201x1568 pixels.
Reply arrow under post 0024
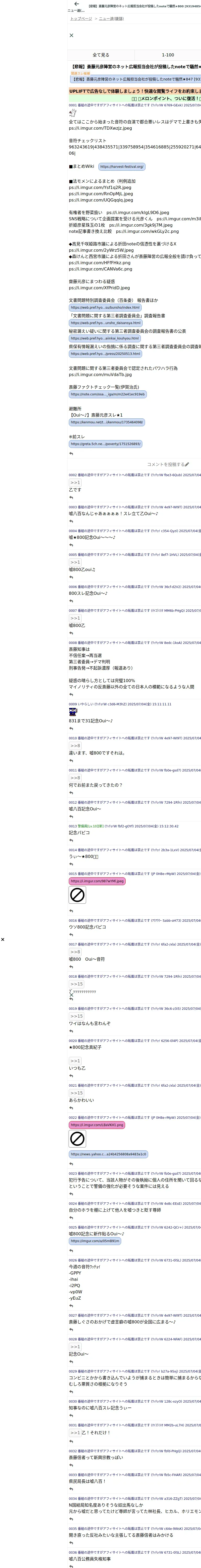click(71, 1218)
